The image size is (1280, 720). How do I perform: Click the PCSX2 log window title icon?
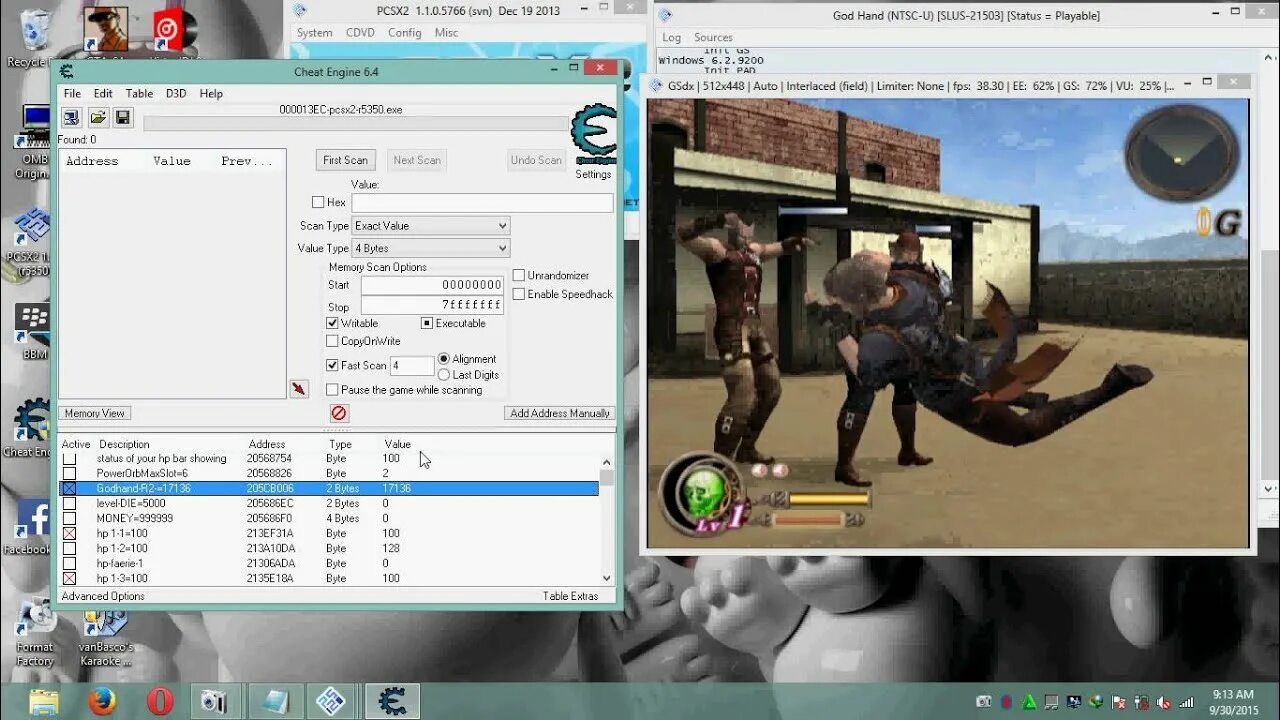665,15
